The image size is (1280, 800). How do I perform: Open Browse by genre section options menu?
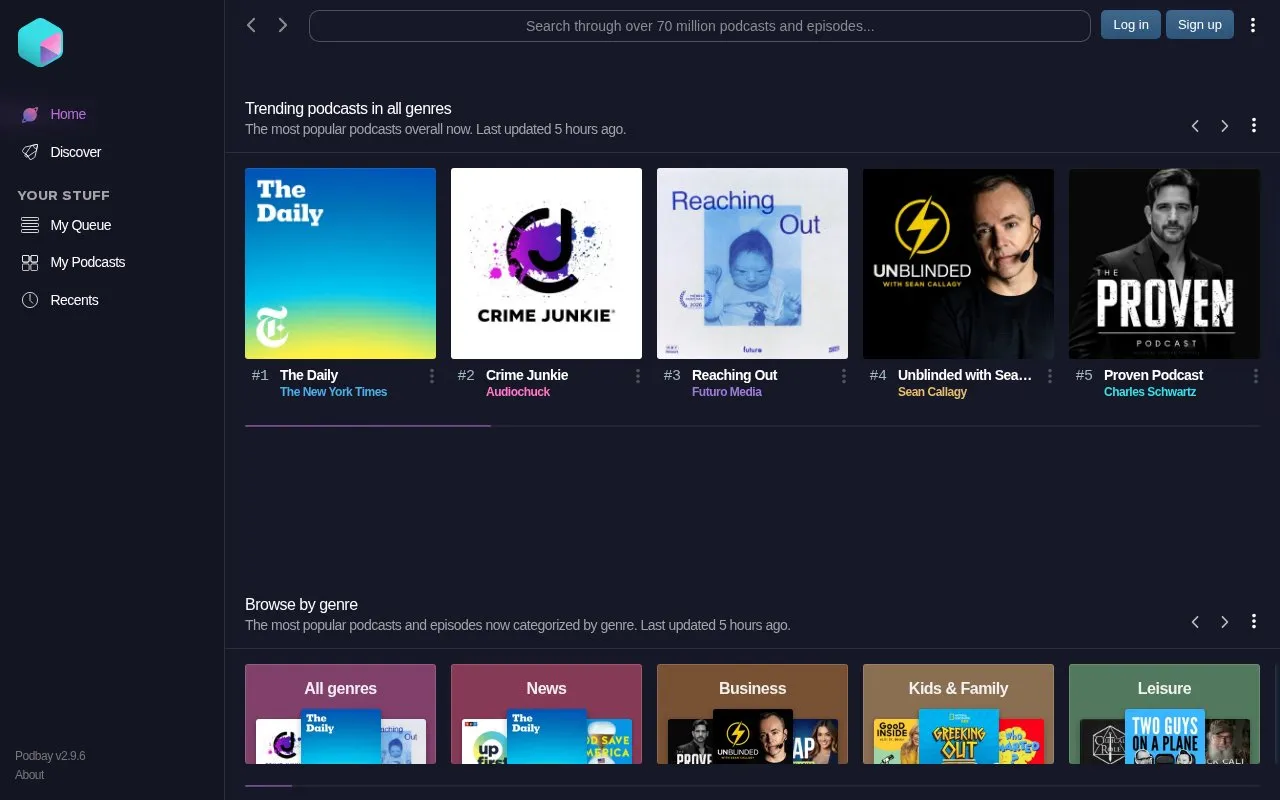pos(1254,621)
